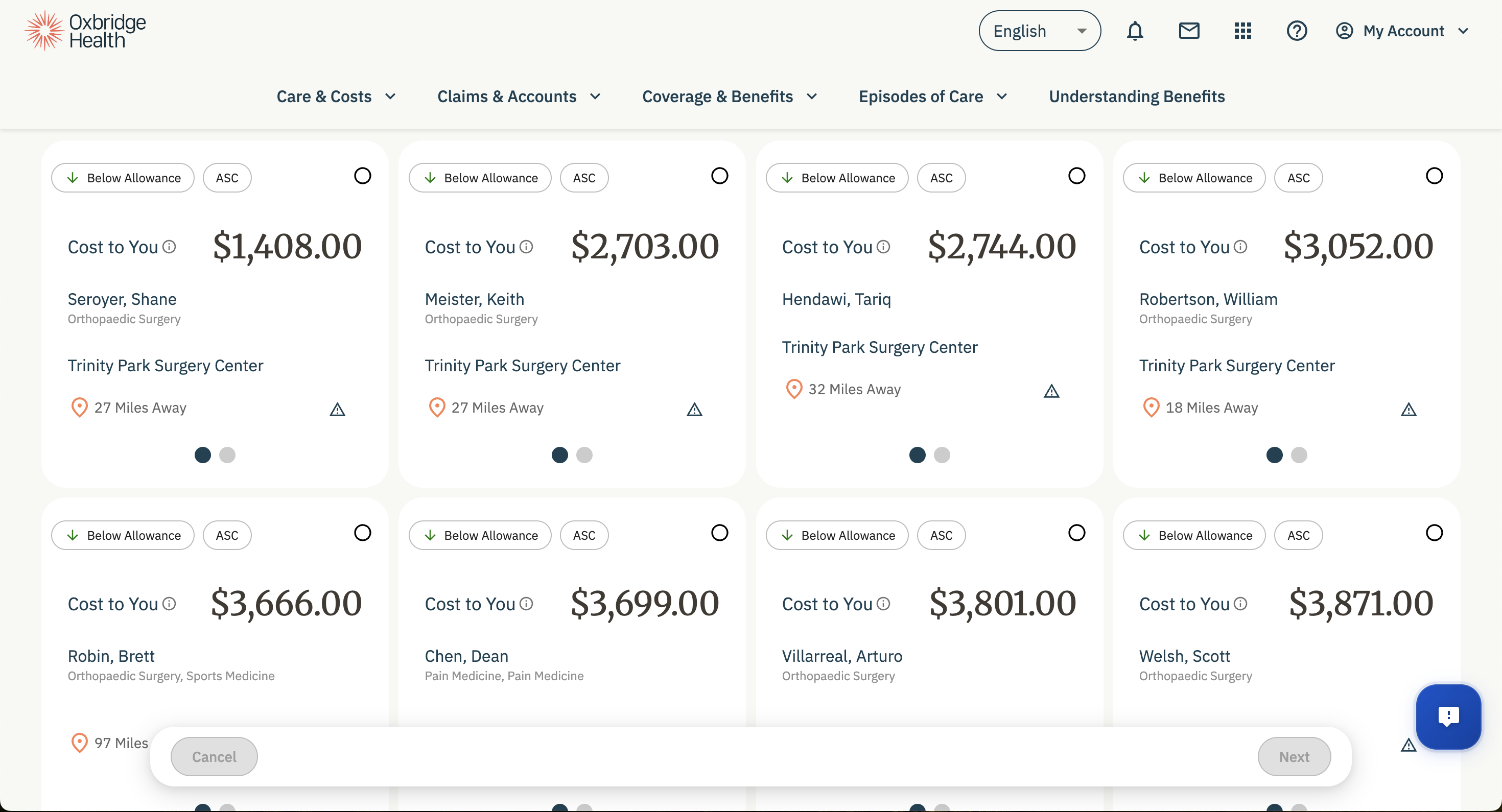Open the notifications bell
This screenshot has height=812, width=1502.
coord(1135,30)
